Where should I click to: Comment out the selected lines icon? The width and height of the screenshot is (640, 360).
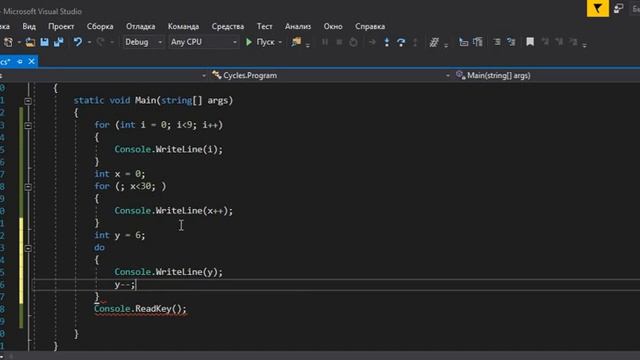(x=497, y=42)
